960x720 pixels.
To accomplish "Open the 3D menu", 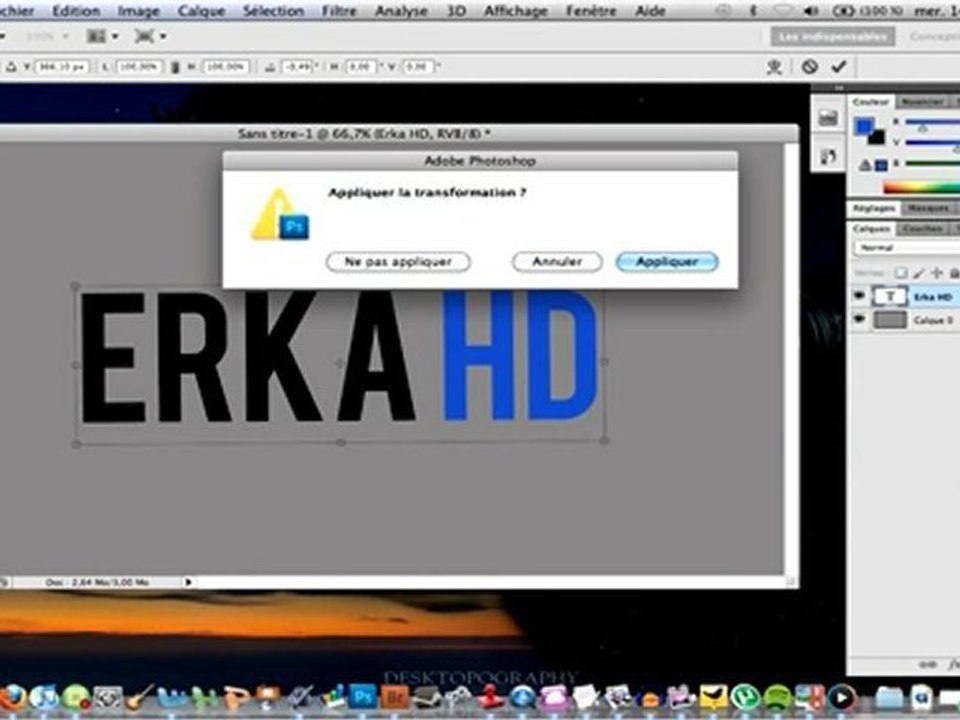I will tap(456, 11).
